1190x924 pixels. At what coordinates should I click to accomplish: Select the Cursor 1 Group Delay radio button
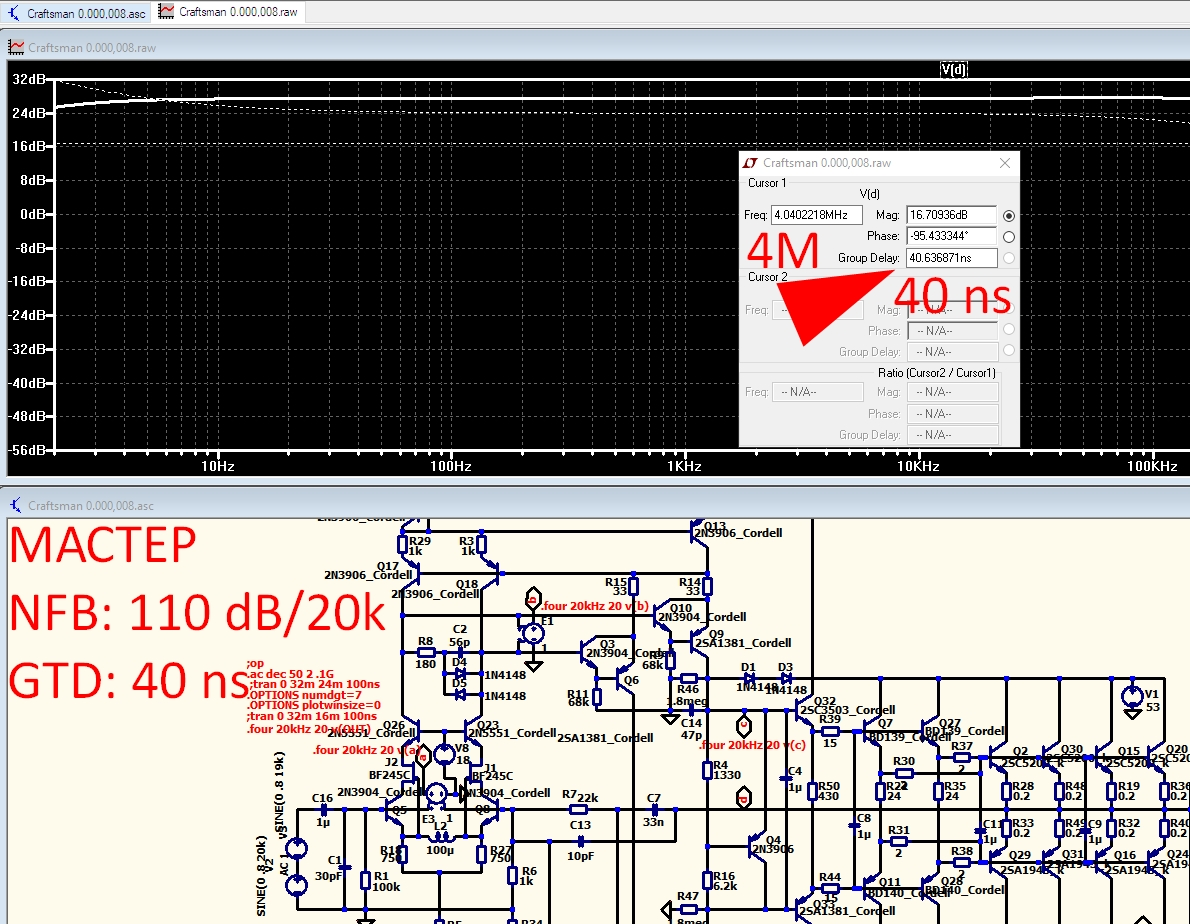(x=1009, y=258)
